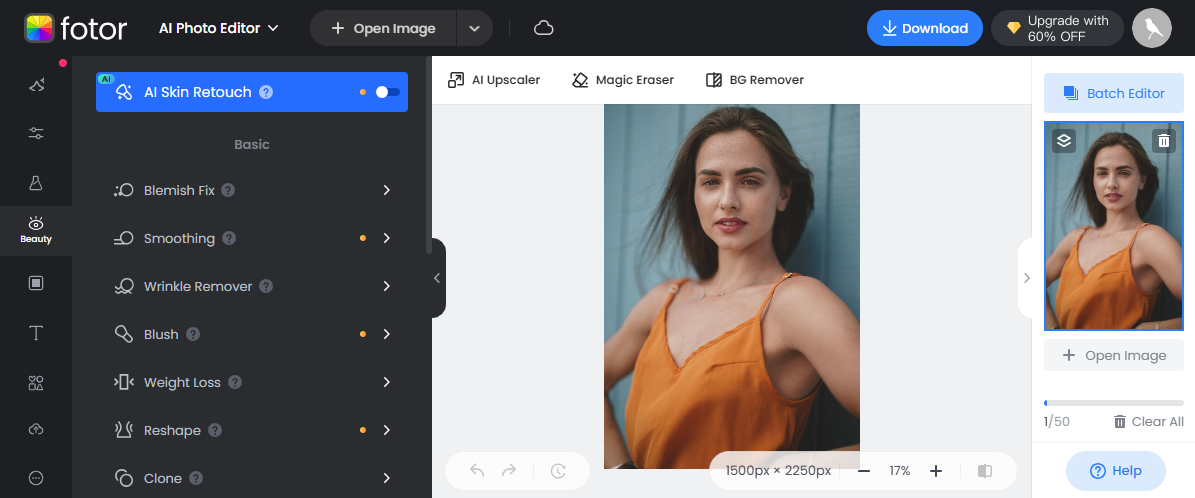This screenshot has height=498, width=1195.
Task: Click the Open Image button in header
Action: pos(383,28)
